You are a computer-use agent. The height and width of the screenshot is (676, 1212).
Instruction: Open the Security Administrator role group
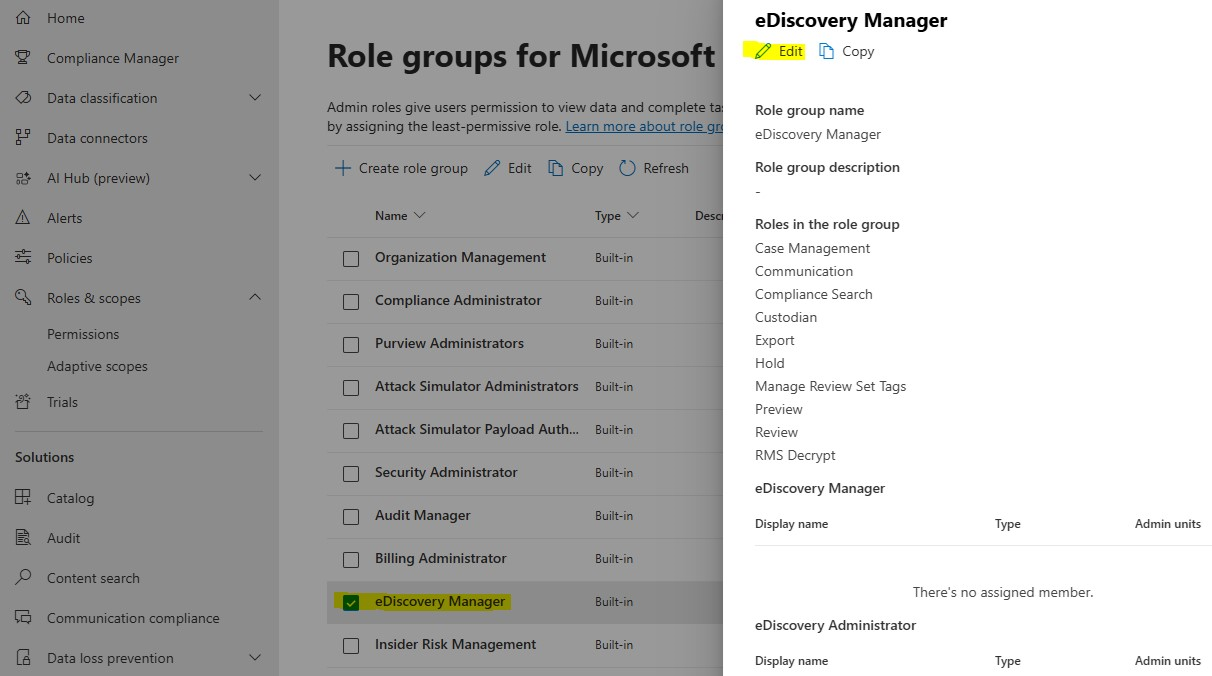tap(446, 472)
